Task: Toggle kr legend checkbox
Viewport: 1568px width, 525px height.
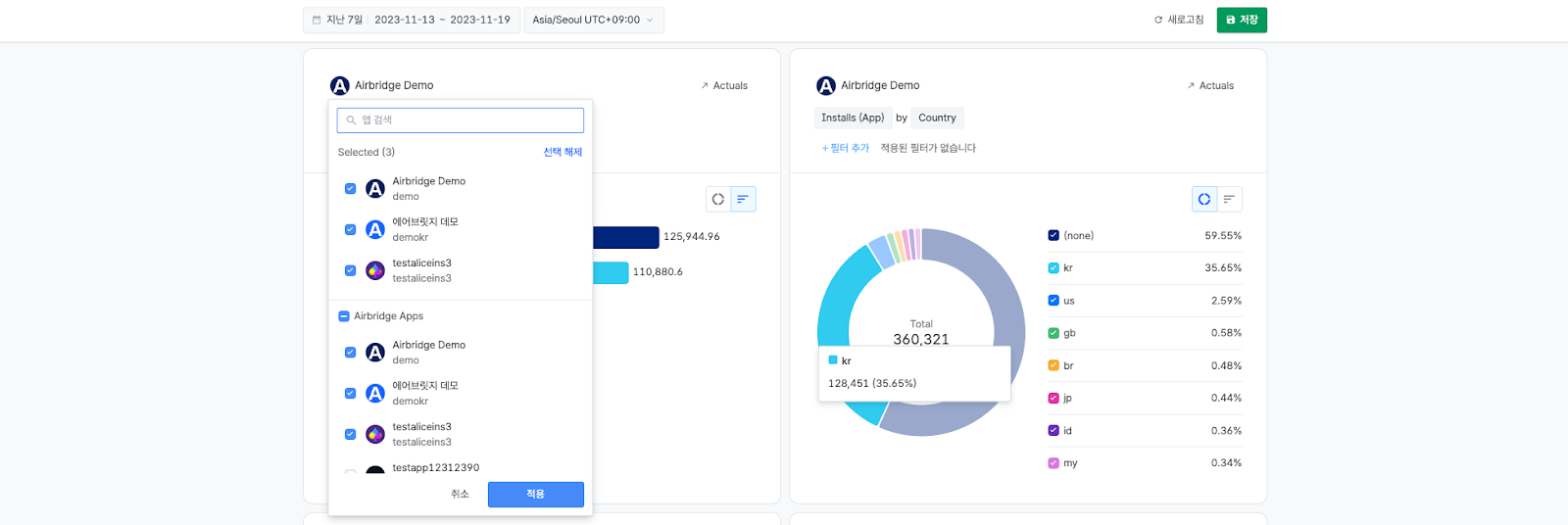Action: 1053,267
